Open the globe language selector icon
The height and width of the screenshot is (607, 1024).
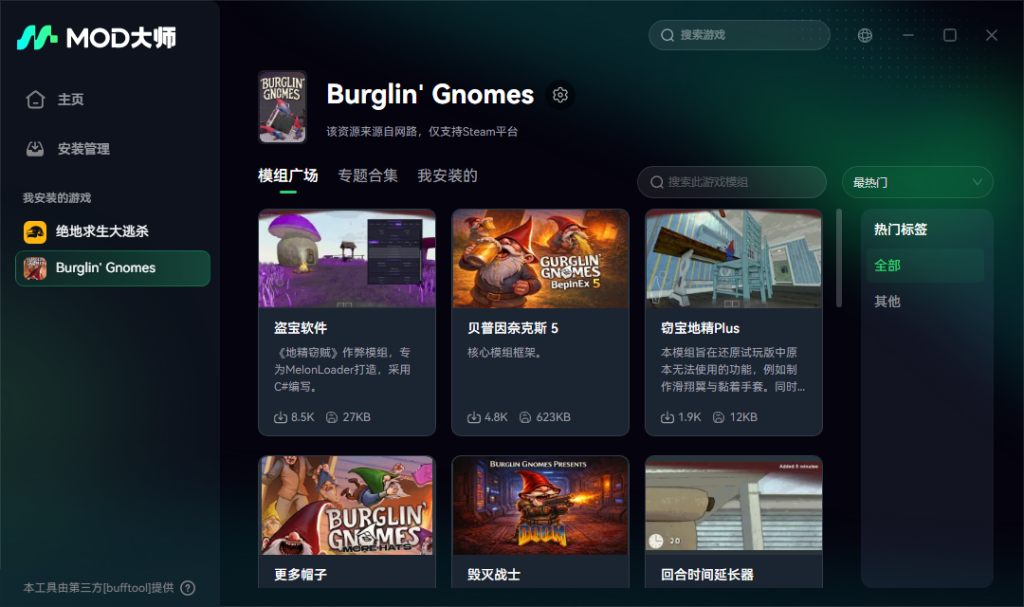tap(865, 35)
